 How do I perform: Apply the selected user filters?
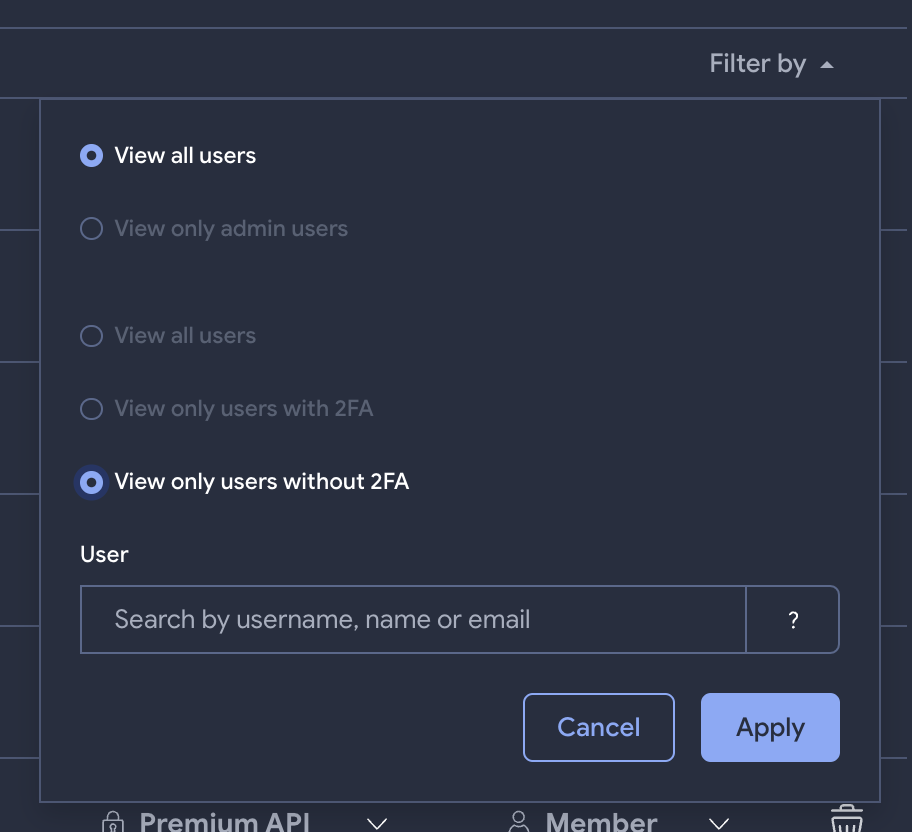(770, 727)
